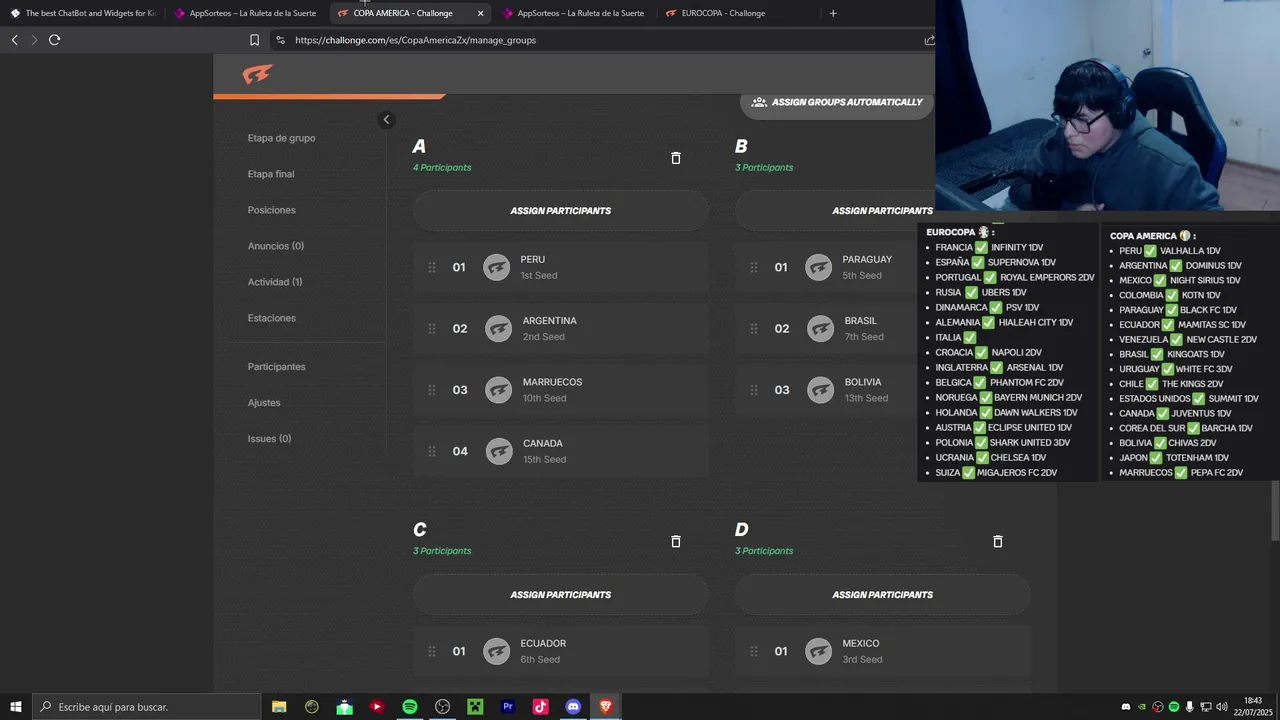Reload the page with the refresh icon
The image size is (1280, 720).
pyautogui.click(x=54, y=40)
